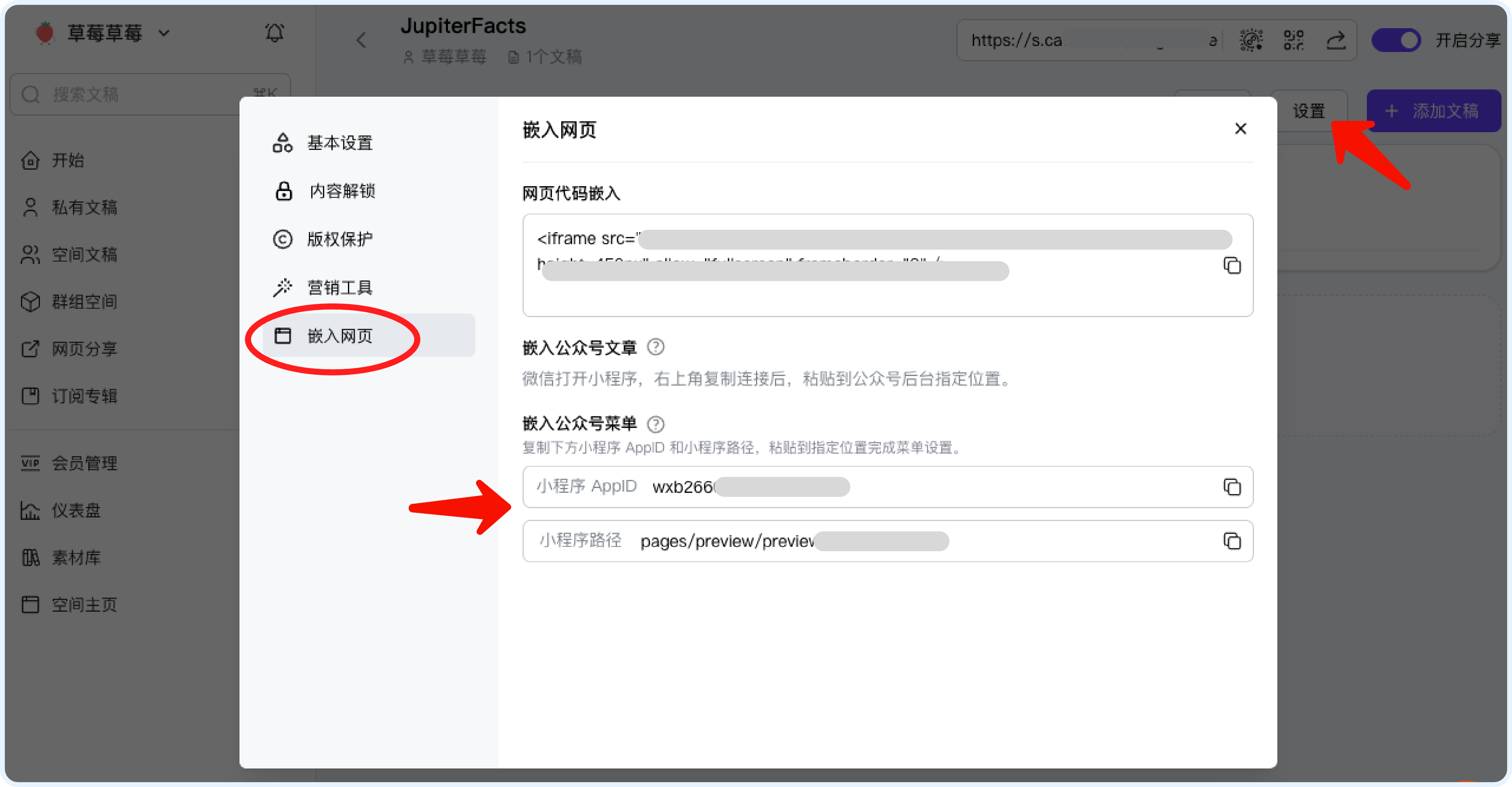The height and width of the screenshot is (787, 1512).
Task: Go back with the left chevron
Action: [361, 40]
